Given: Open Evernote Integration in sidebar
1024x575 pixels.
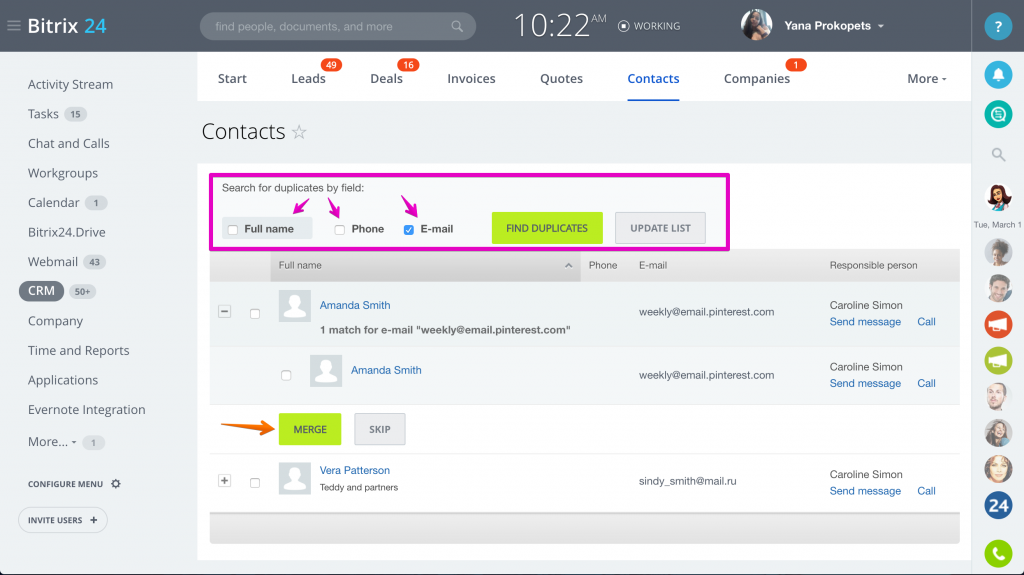Looking at the screenshot, I should point(87,410).
